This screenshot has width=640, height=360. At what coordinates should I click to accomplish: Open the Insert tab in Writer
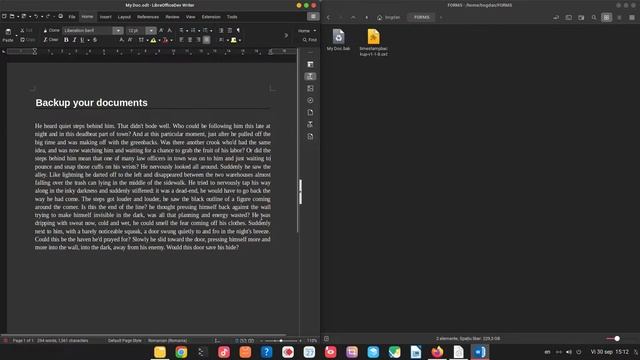click(105, 17)
